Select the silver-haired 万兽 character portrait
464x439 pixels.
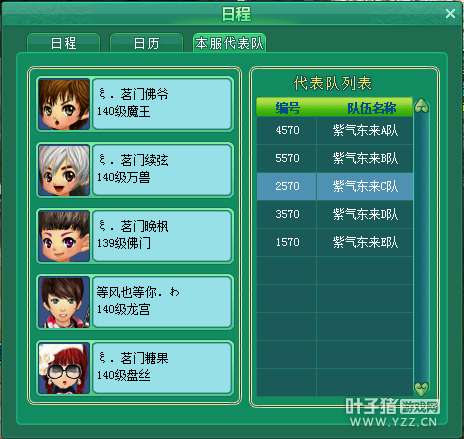[64, 170]
